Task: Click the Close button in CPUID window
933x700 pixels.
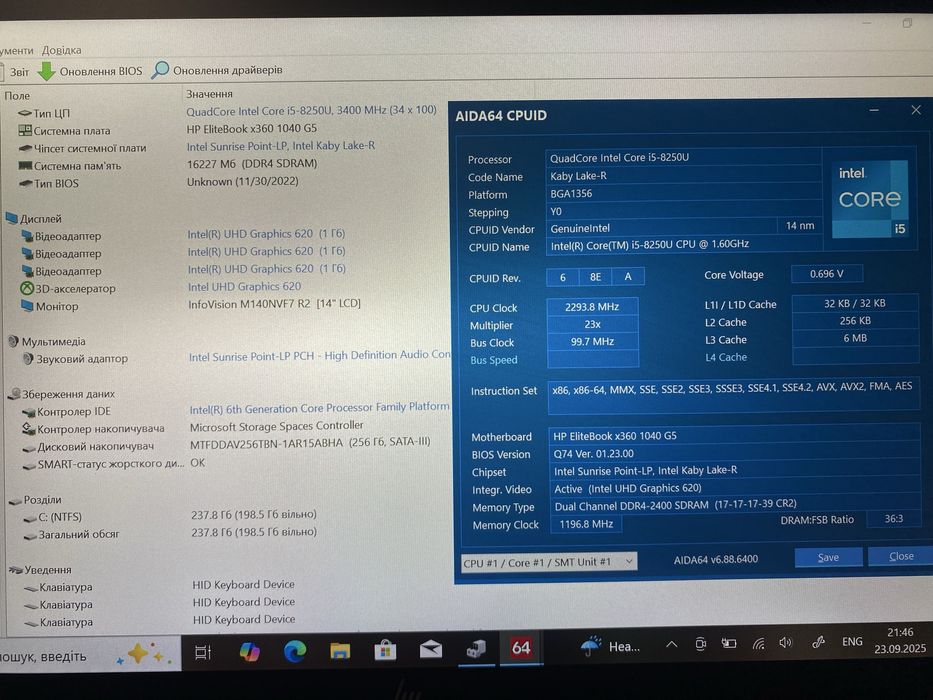Action: [901, 556]
